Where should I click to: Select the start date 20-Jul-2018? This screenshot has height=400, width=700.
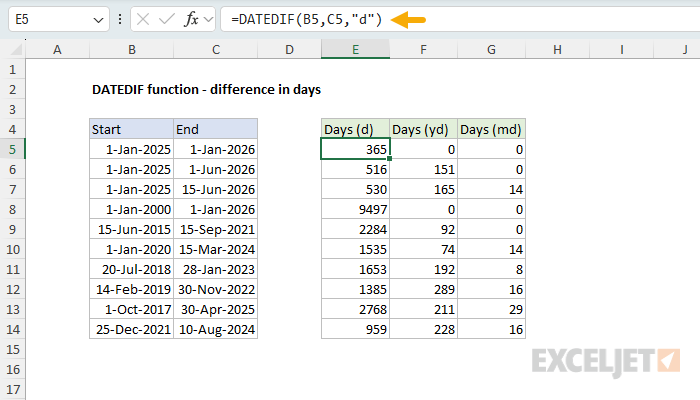tap(132, 269)
